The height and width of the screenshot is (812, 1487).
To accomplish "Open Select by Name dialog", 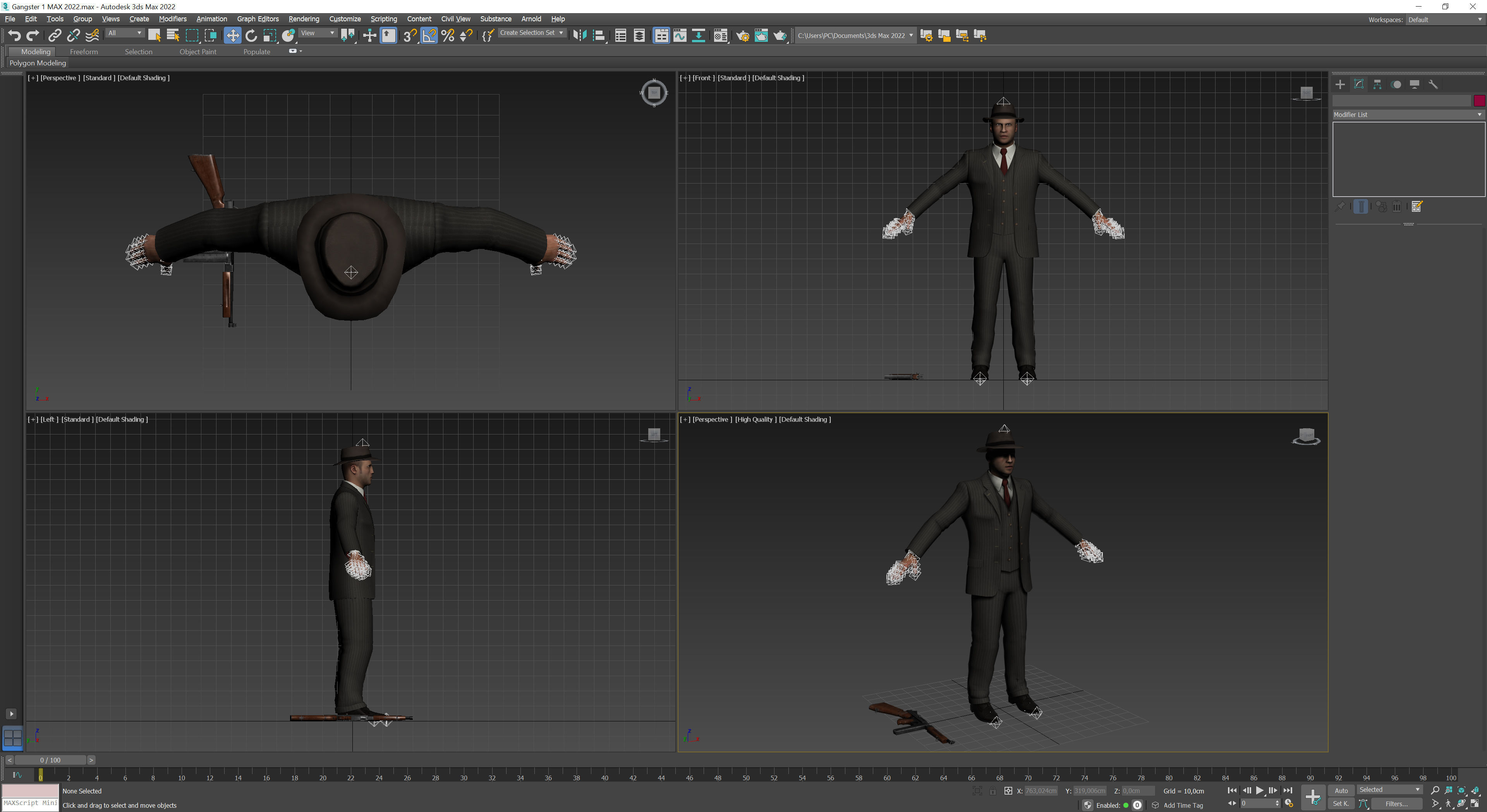I will pos(173,36).
